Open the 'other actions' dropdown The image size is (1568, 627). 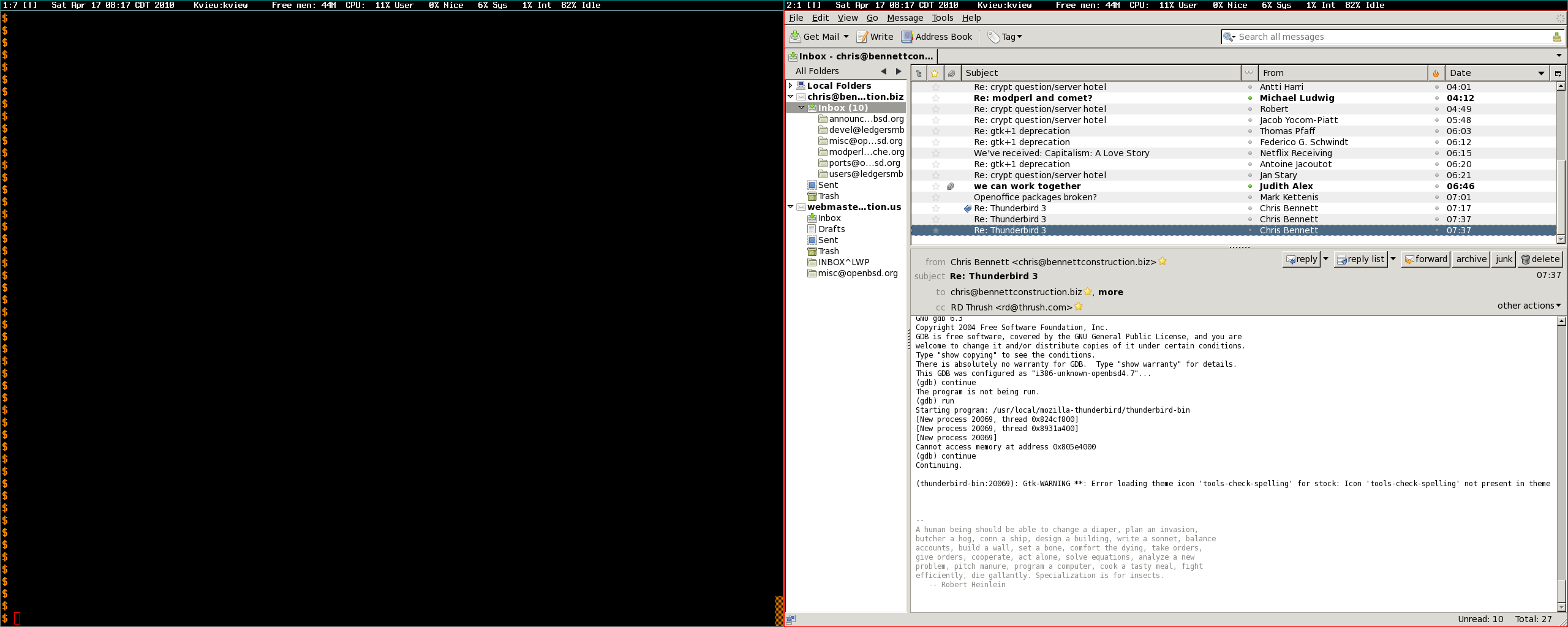tap(1529, 306)
